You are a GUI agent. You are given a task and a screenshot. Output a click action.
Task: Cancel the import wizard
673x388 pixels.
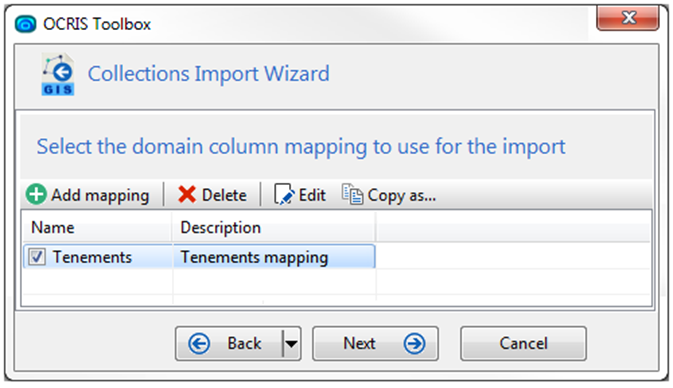(523, 343)
